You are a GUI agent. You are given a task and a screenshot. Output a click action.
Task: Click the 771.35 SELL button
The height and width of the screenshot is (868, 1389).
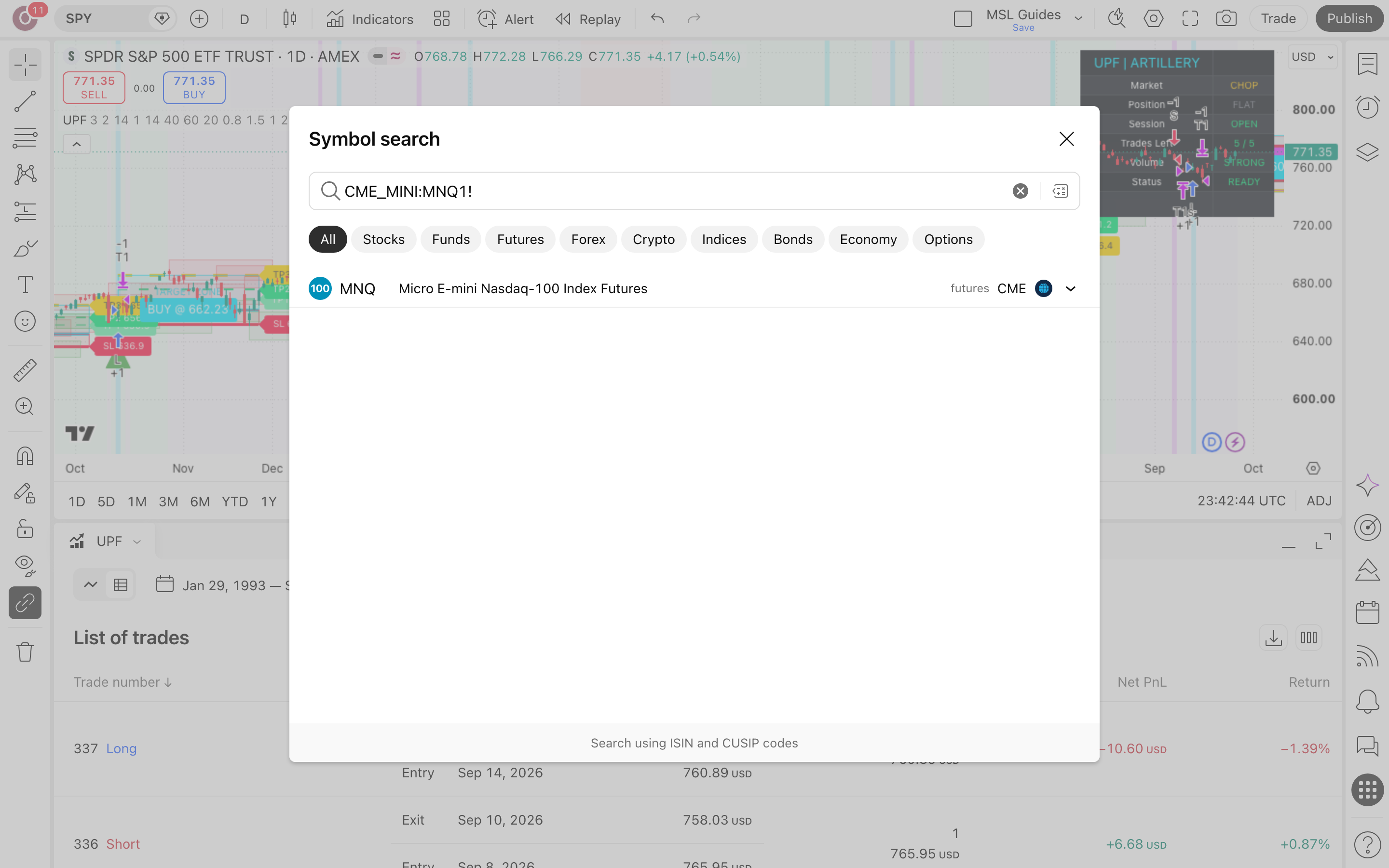[94, 87]
